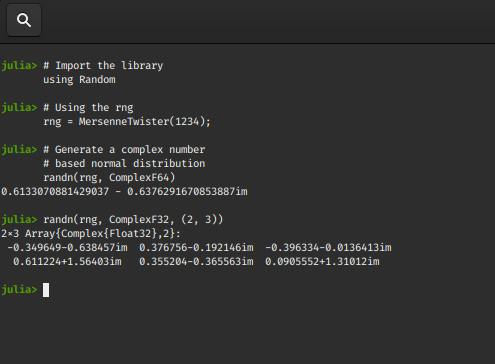Click the value 0.0905552+1.31012im
Image resolution: width=495 pixels, height=364 pixels.
(322, 262)
